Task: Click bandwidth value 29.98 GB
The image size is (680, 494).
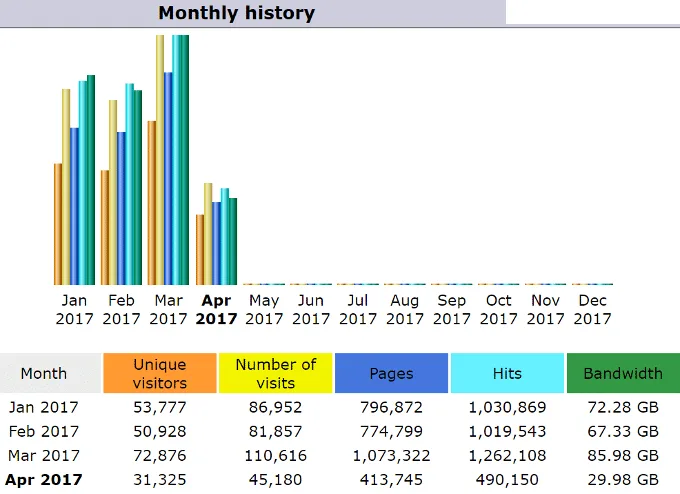Action: pos(623,480)
